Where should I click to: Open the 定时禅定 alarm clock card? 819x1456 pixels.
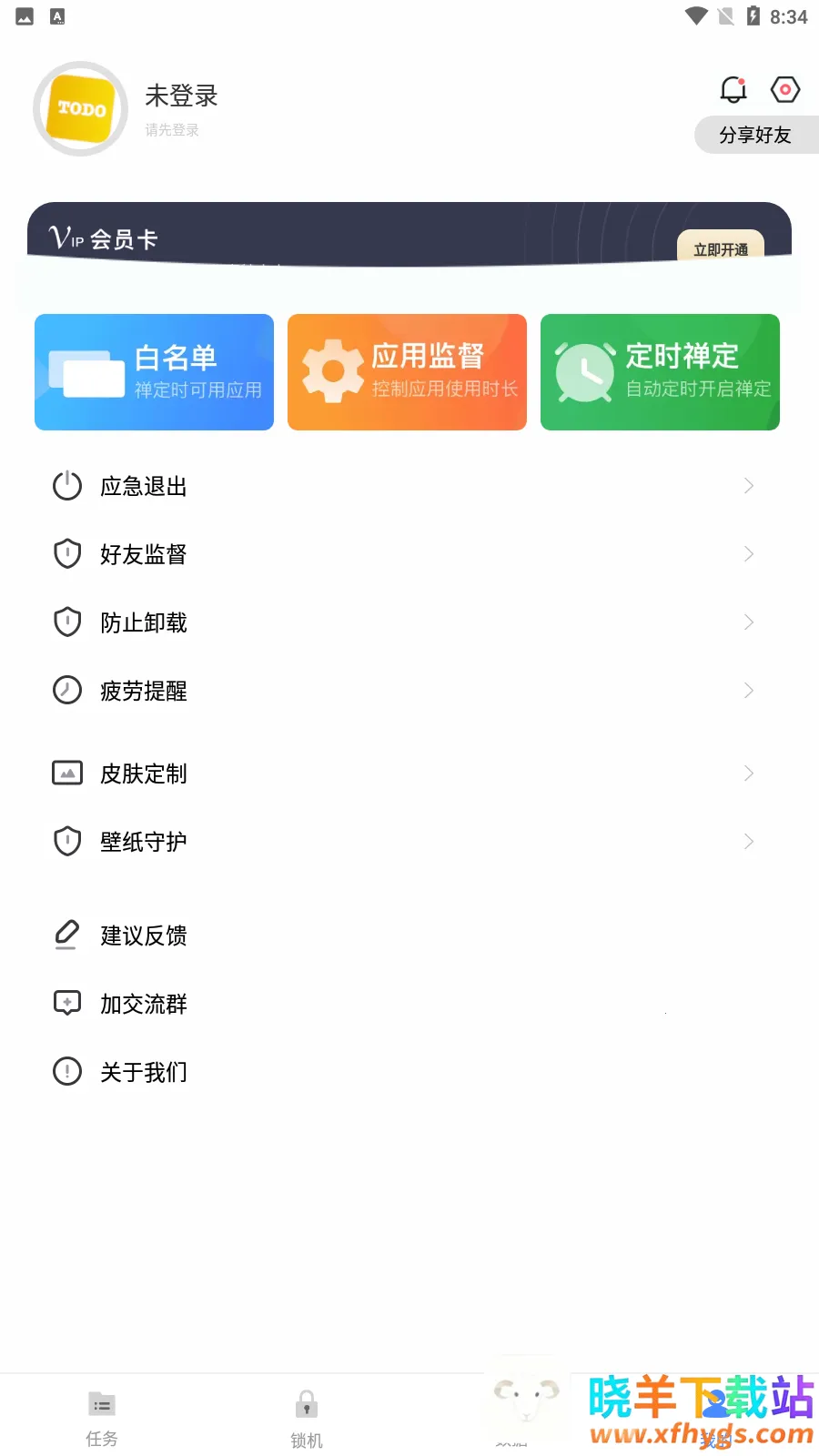pyautogui.click(x=660, y=372)
